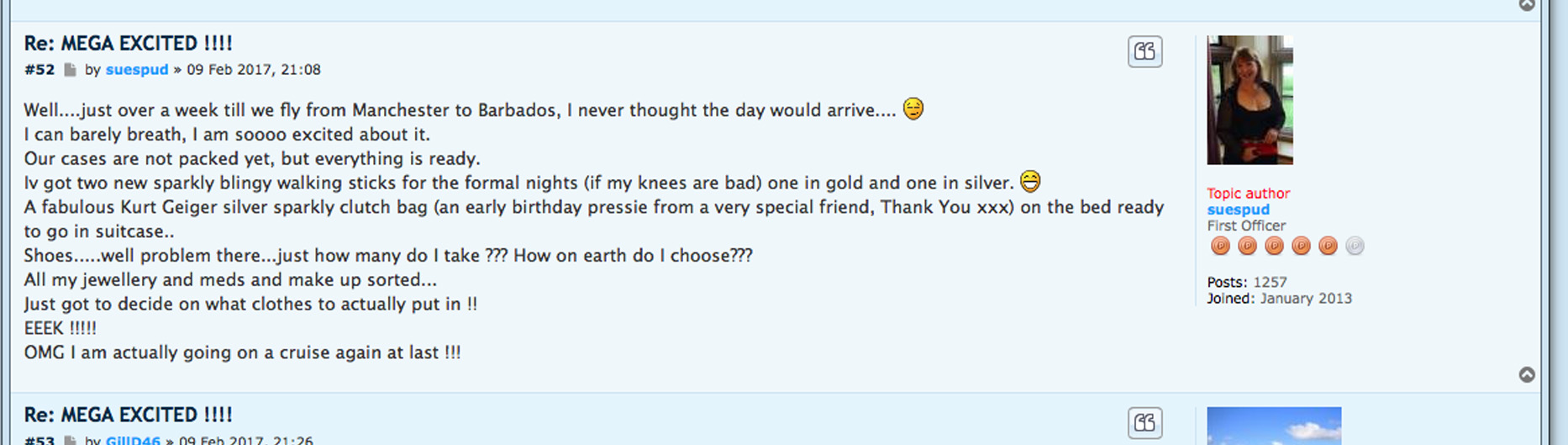Quote post #52 by suespud
Screen dimensions: 1568x445
point(1144,51)
